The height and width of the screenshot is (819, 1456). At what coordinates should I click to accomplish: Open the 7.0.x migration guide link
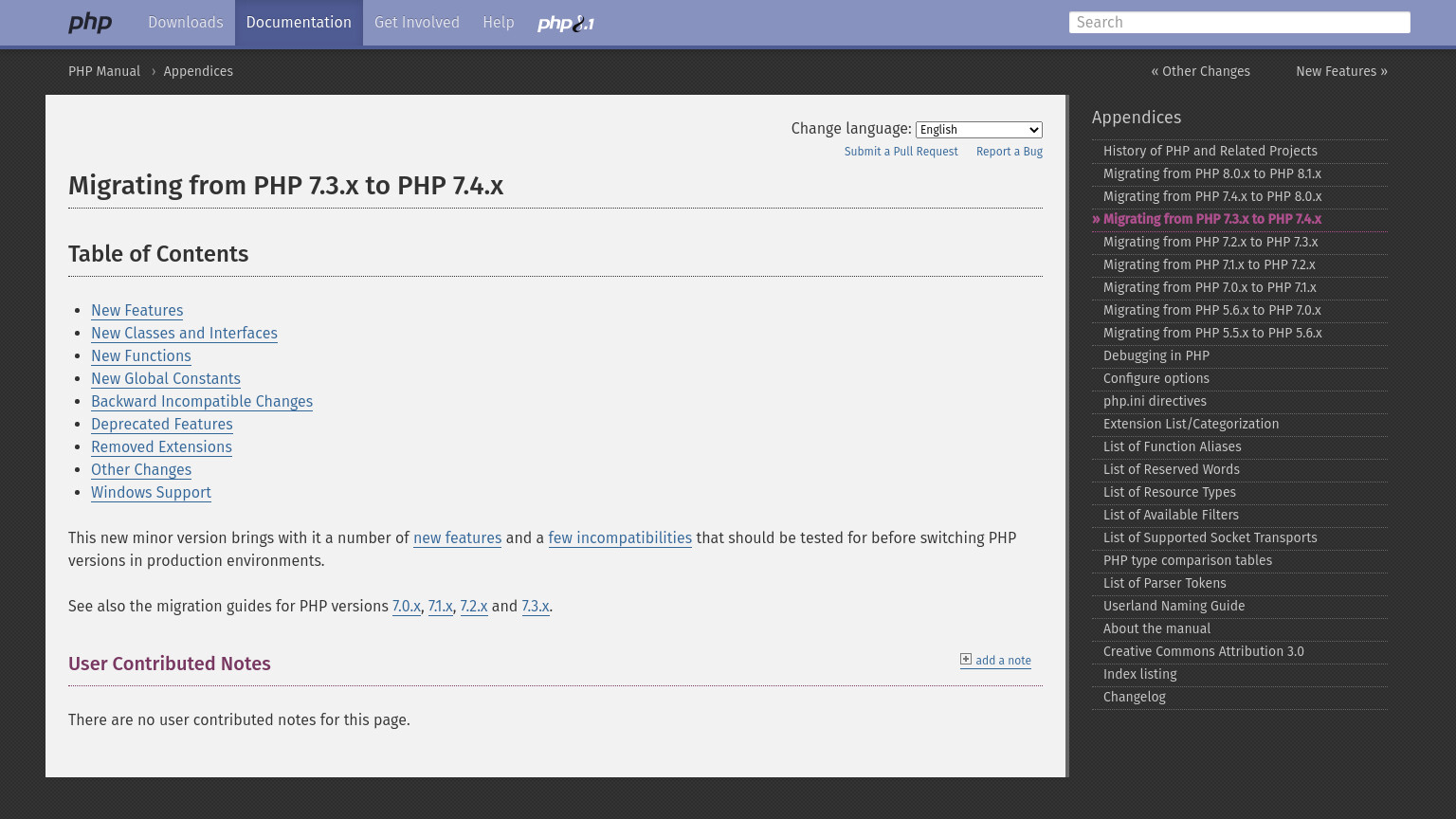[x=407, y=607]
